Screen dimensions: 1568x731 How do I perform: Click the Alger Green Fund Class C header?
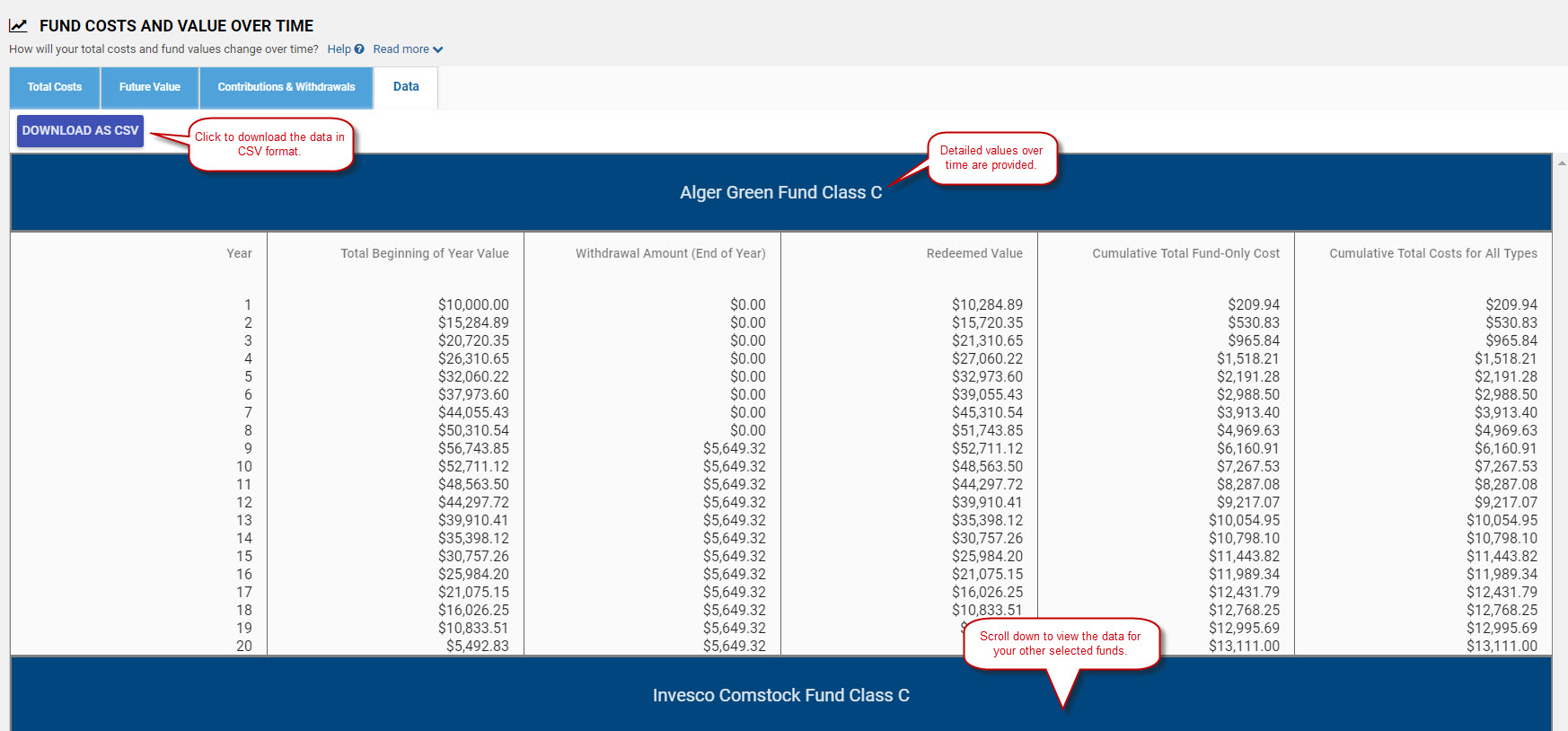click(780, 192)
